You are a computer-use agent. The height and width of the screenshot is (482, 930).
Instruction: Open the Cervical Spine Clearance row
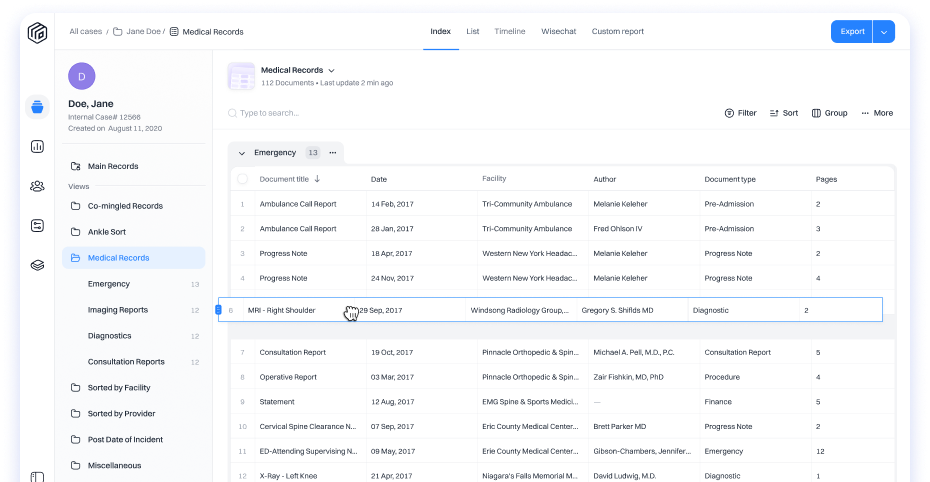pos(562,426)
